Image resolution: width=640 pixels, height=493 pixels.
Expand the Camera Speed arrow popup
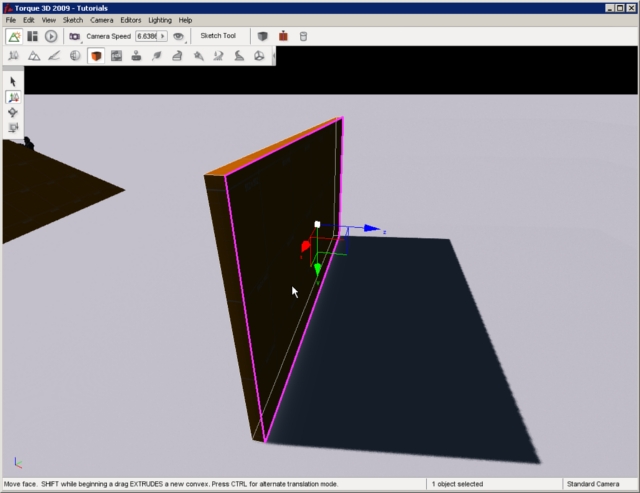(x=163, y=36)
